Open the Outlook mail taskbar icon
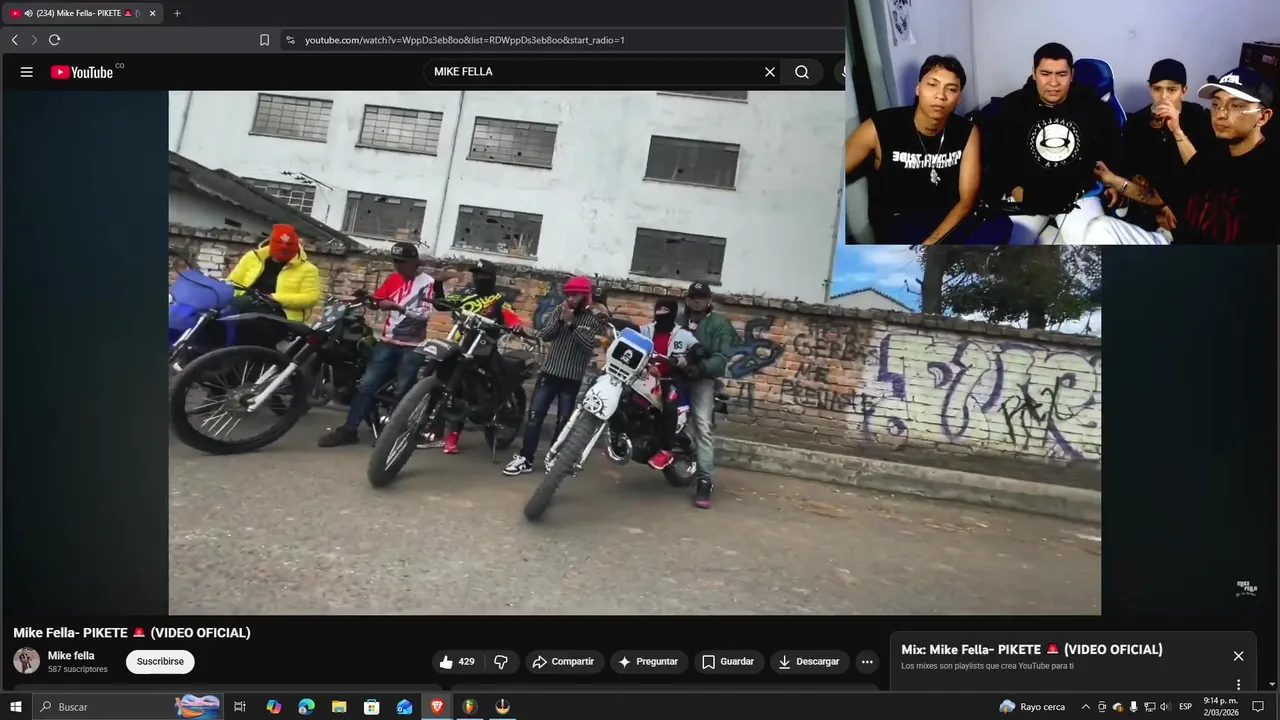 click(404, 707)
